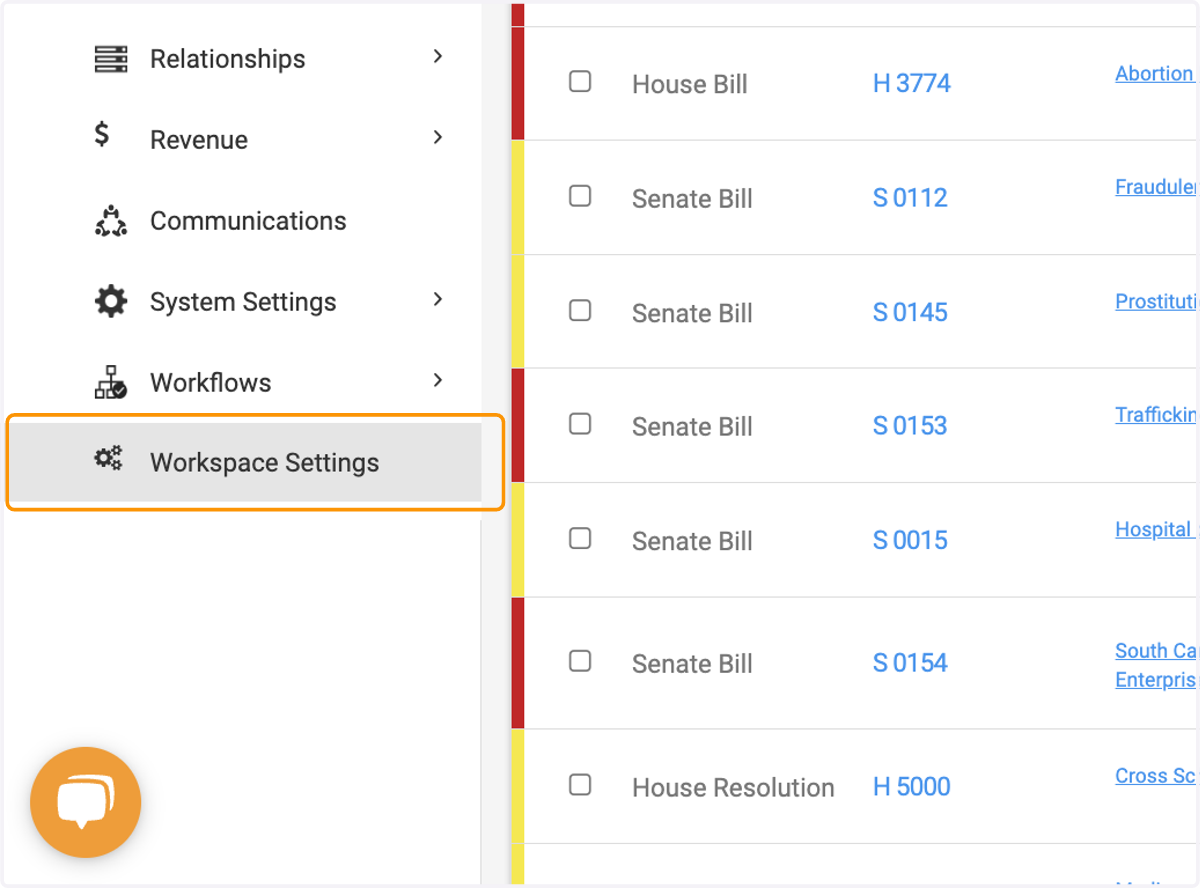Expand the System Settings submenu arrow
1200x888 pixels.
point(437,299)
